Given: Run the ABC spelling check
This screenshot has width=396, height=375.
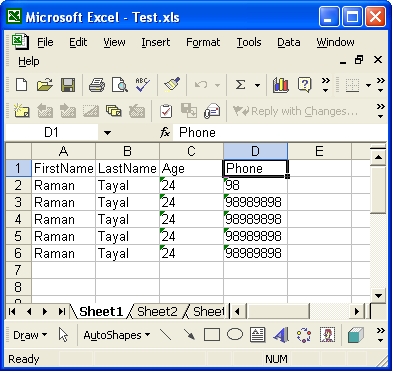Looking at the screenshot, I should point(142,85).
